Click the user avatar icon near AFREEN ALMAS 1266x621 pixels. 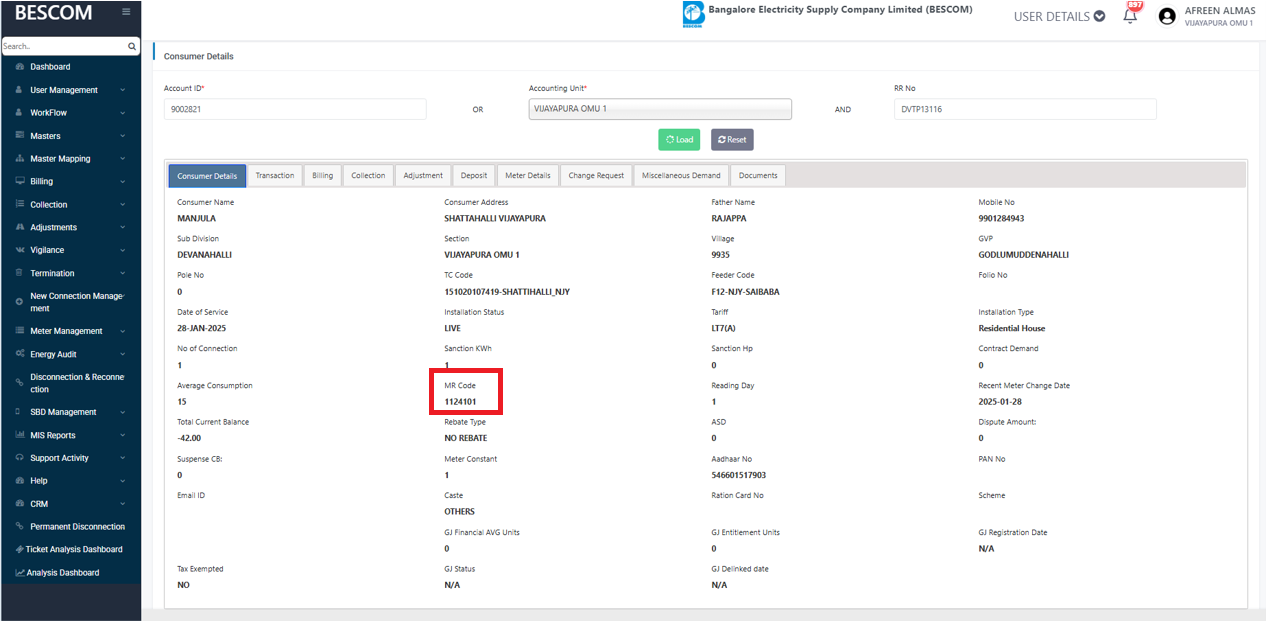1166,16
